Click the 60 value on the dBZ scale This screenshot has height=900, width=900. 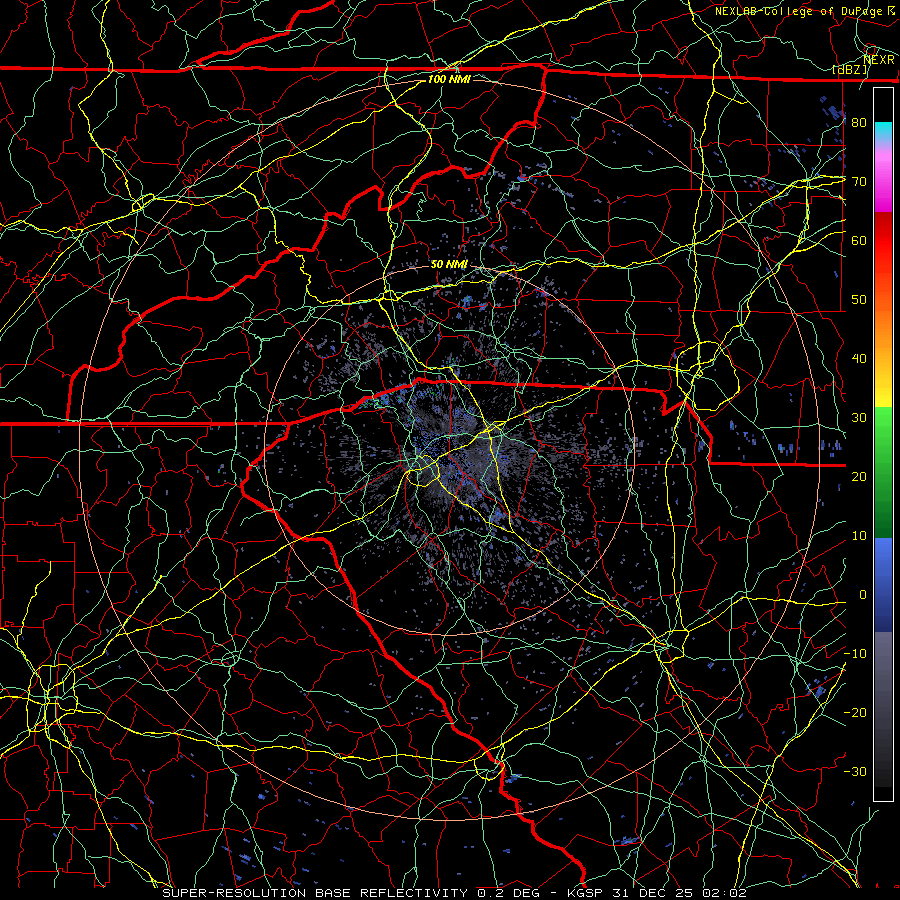point(859,241)
